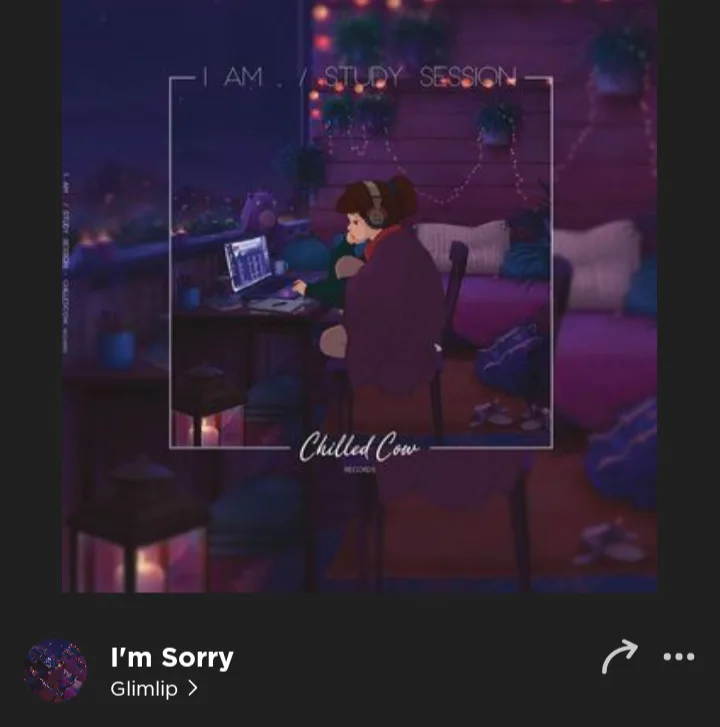The height and width of the screenshot is (727, 720).
Task: Click the white pillow on the couch
Action: (464, 245)
